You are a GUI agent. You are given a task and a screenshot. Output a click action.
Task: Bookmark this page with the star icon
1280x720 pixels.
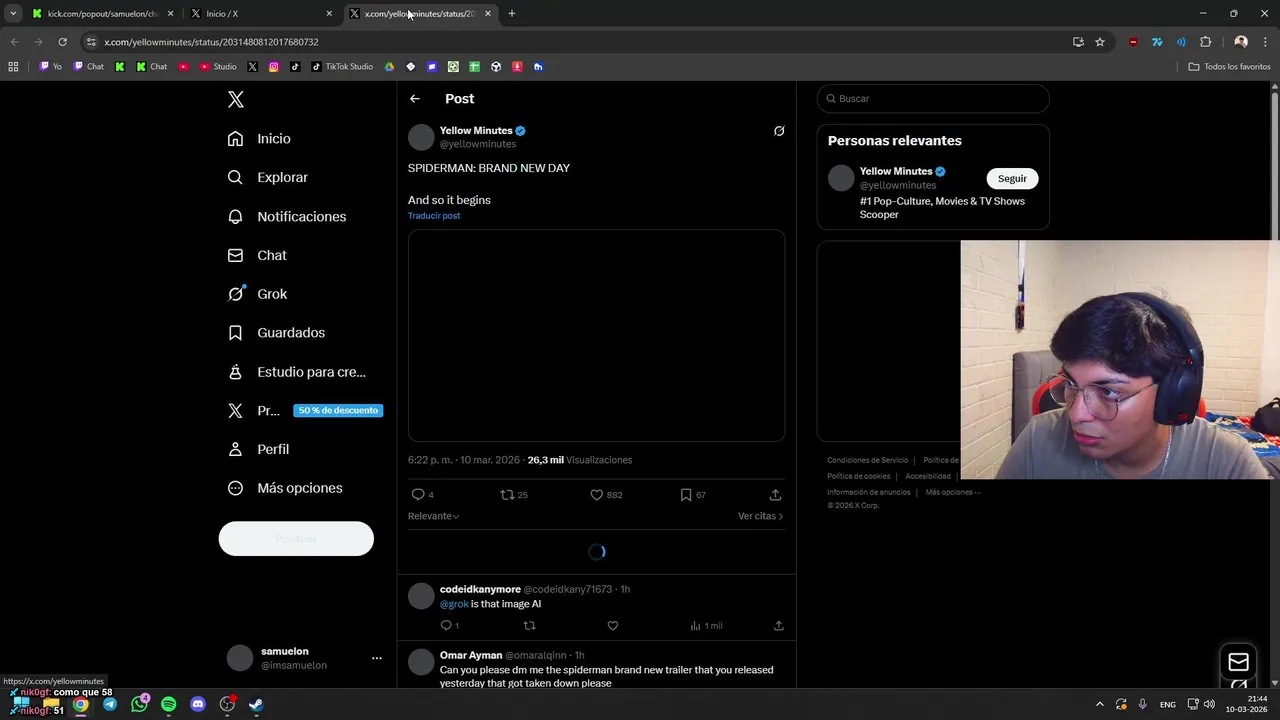(x=1100, y=42)
